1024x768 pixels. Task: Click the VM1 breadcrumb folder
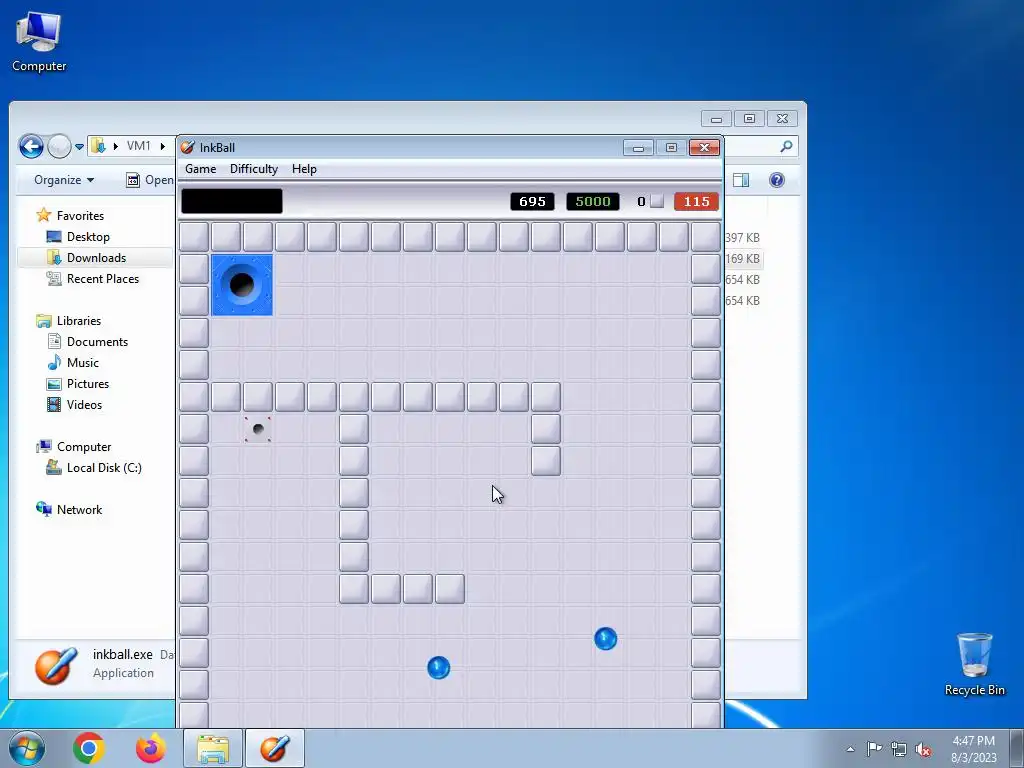(138, 146)
